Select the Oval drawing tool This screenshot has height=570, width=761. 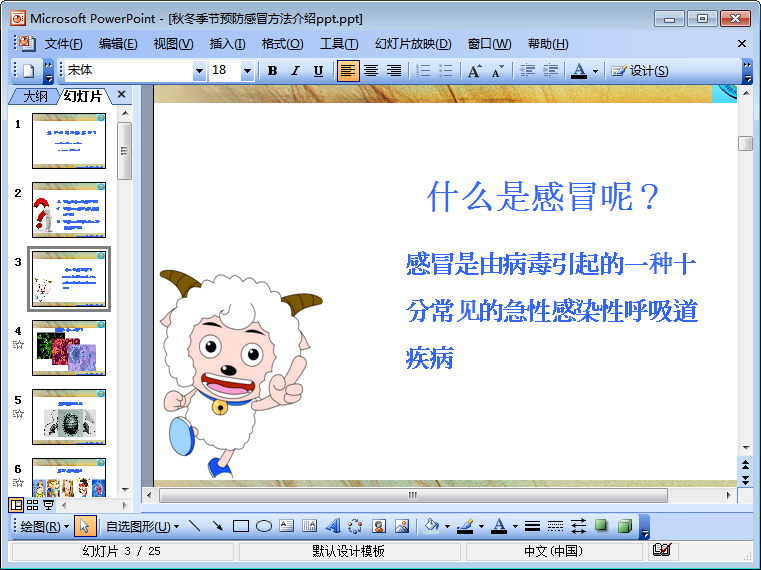click(x=264, y=526)
